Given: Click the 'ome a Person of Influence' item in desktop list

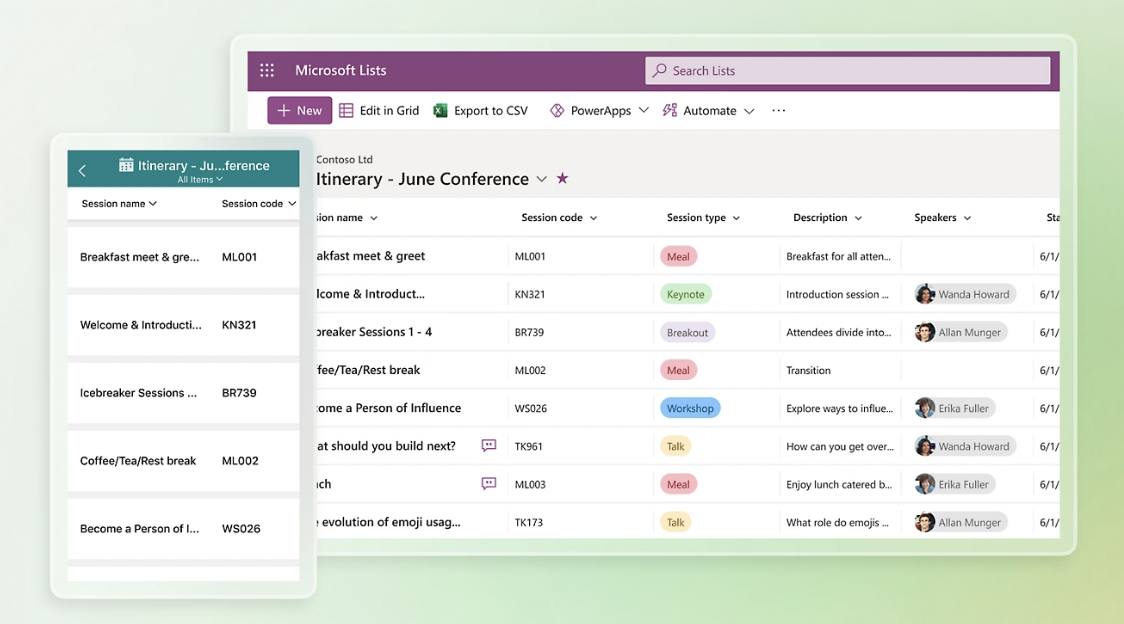Looking at the screenshot, I should [x=389, y=408].
